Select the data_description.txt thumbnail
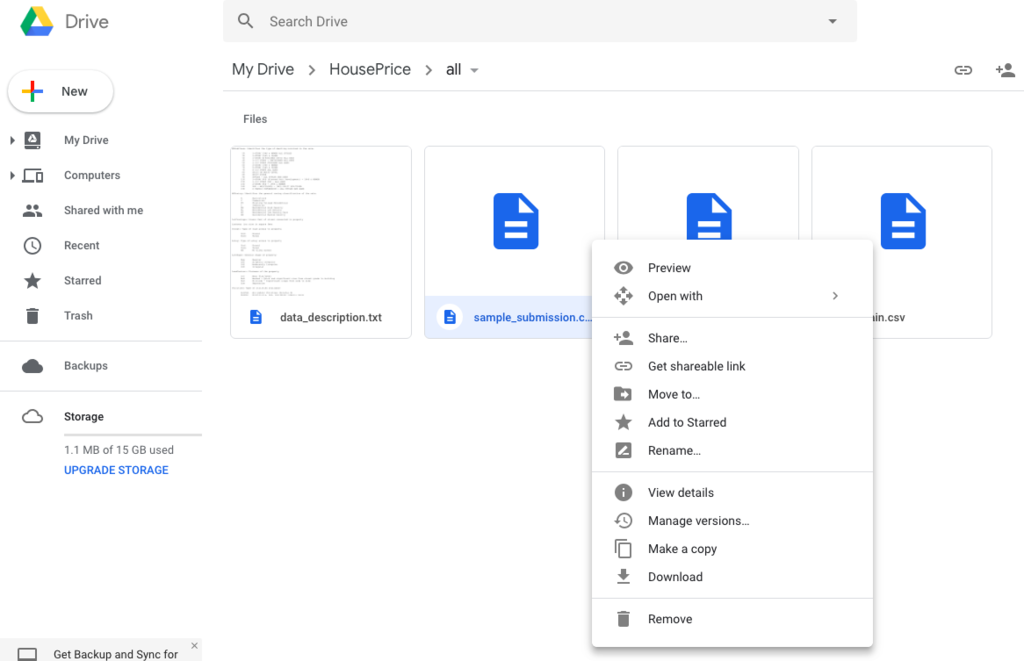1024x661 pixels. (321, 221)
